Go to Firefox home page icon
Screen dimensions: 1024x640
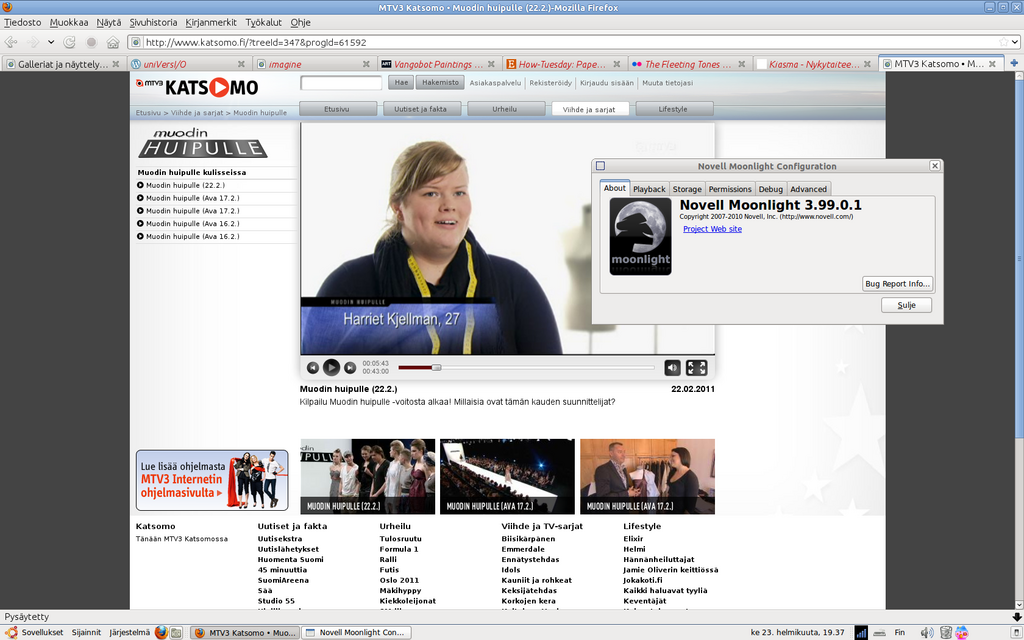(x=113, y=42)
